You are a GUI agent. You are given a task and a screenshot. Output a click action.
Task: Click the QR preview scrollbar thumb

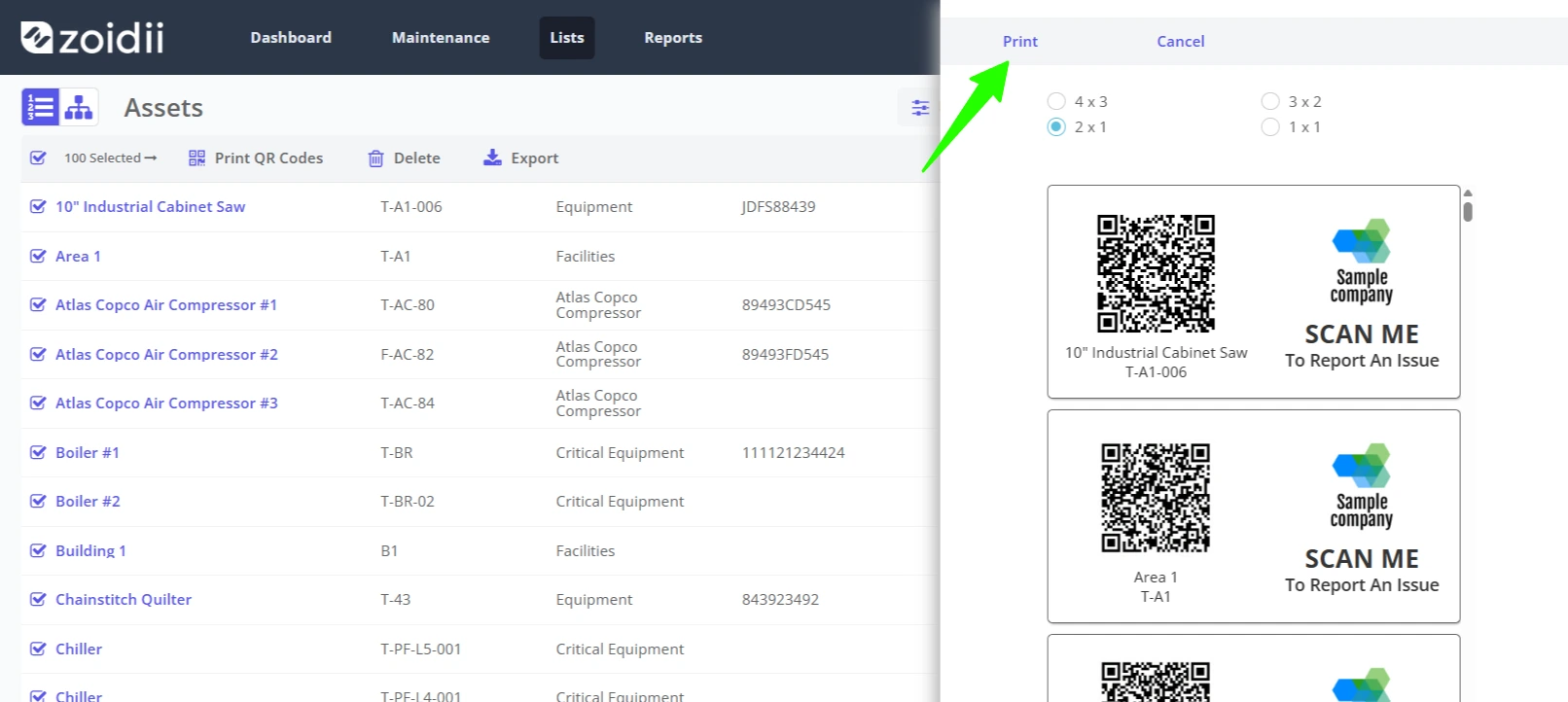pyautogui.click(x=1468, y=211)
